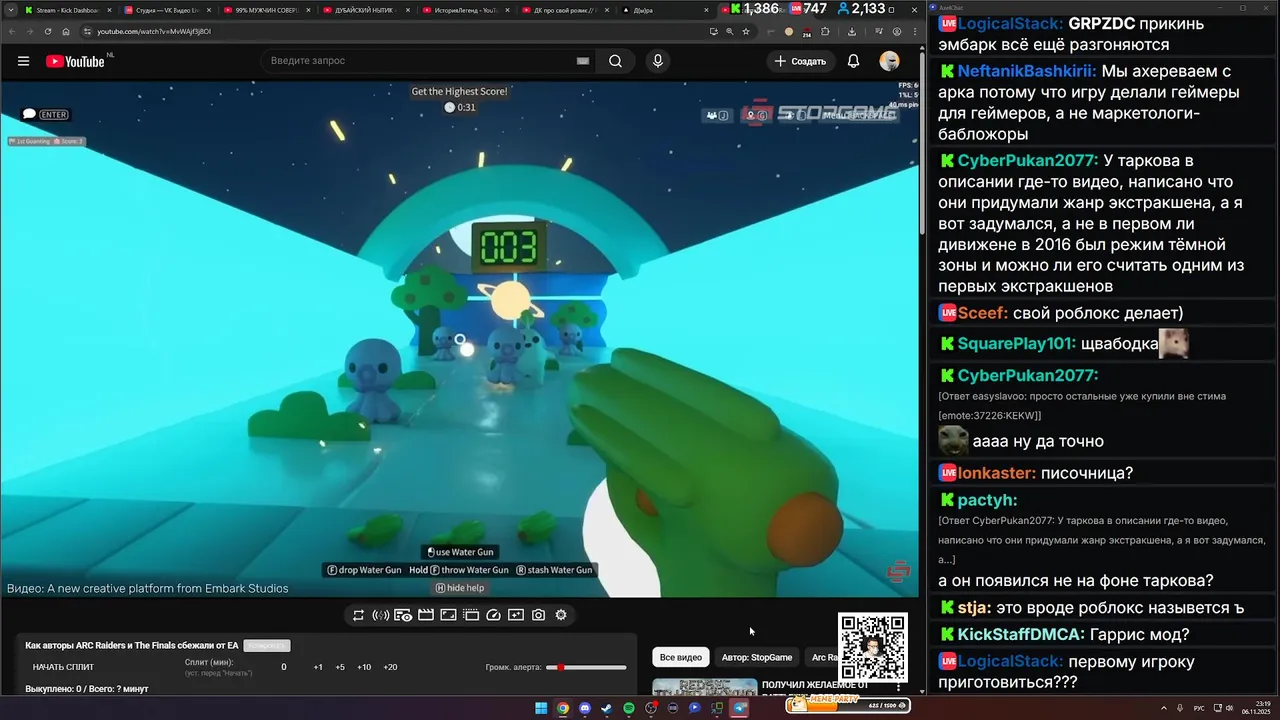Open Chrome from the taskbar

click(x=563, y=708)
